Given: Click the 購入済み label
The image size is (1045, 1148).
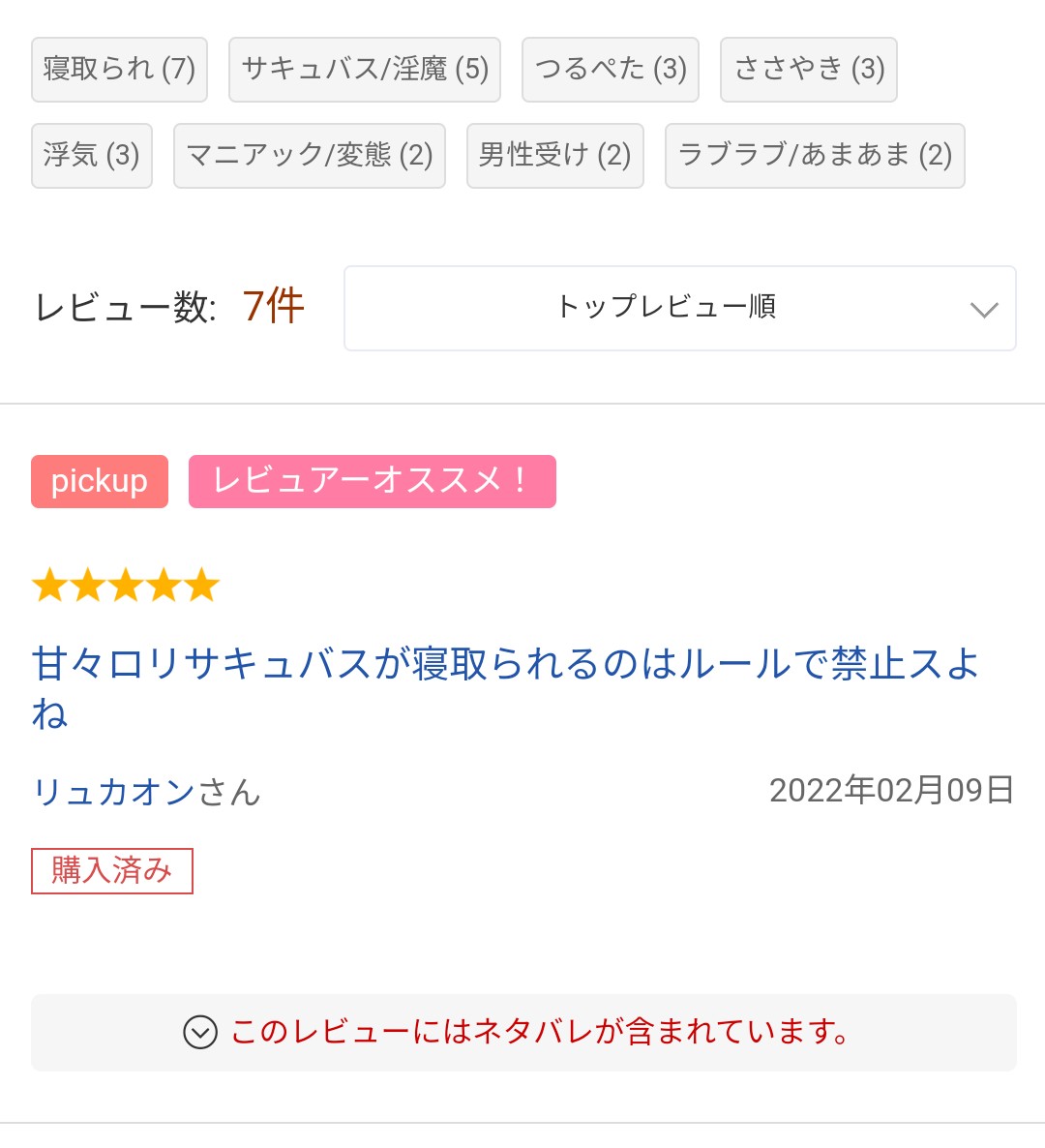Looking at the screenshot, I should pyautogui.click(x=112, y=870).
